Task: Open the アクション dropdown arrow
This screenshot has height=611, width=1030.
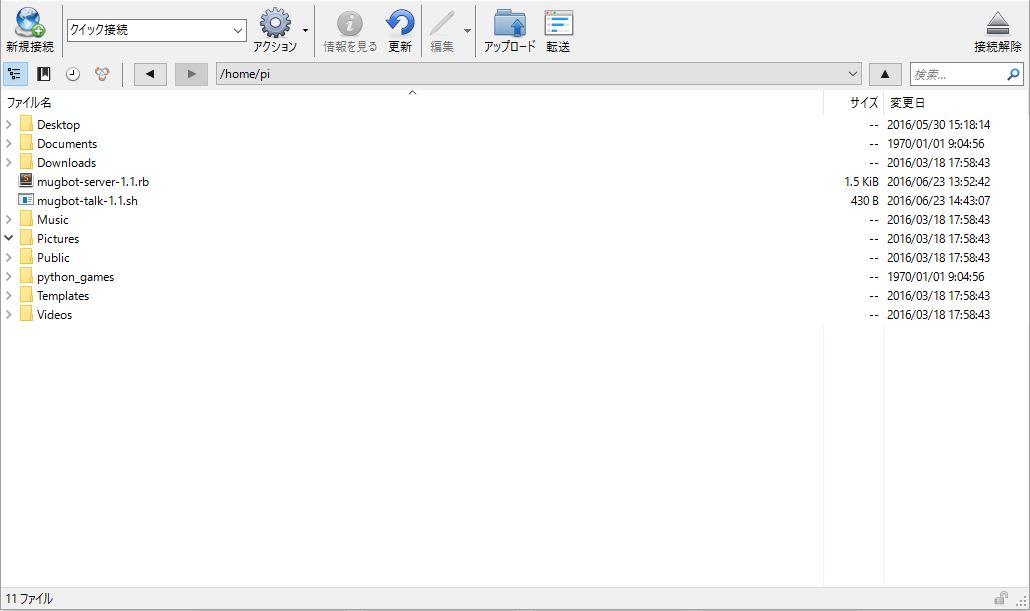Action: [305, 30]
